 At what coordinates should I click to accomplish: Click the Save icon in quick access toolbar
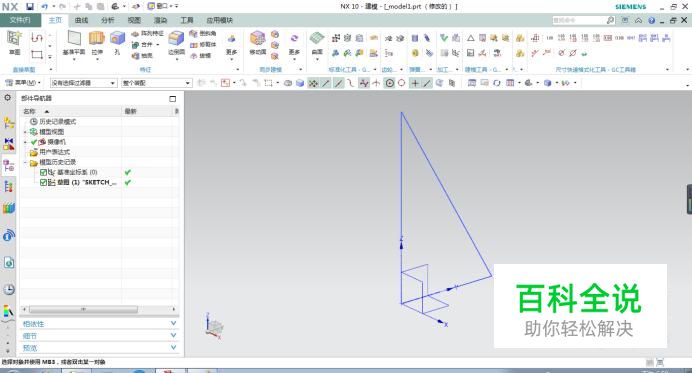(x=30, y=7)
